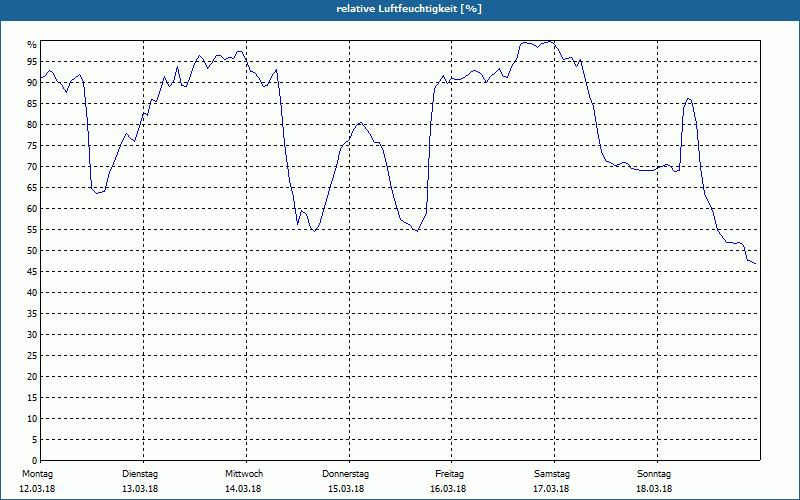Click the y-axis value 0

click(x=34, y=461)
